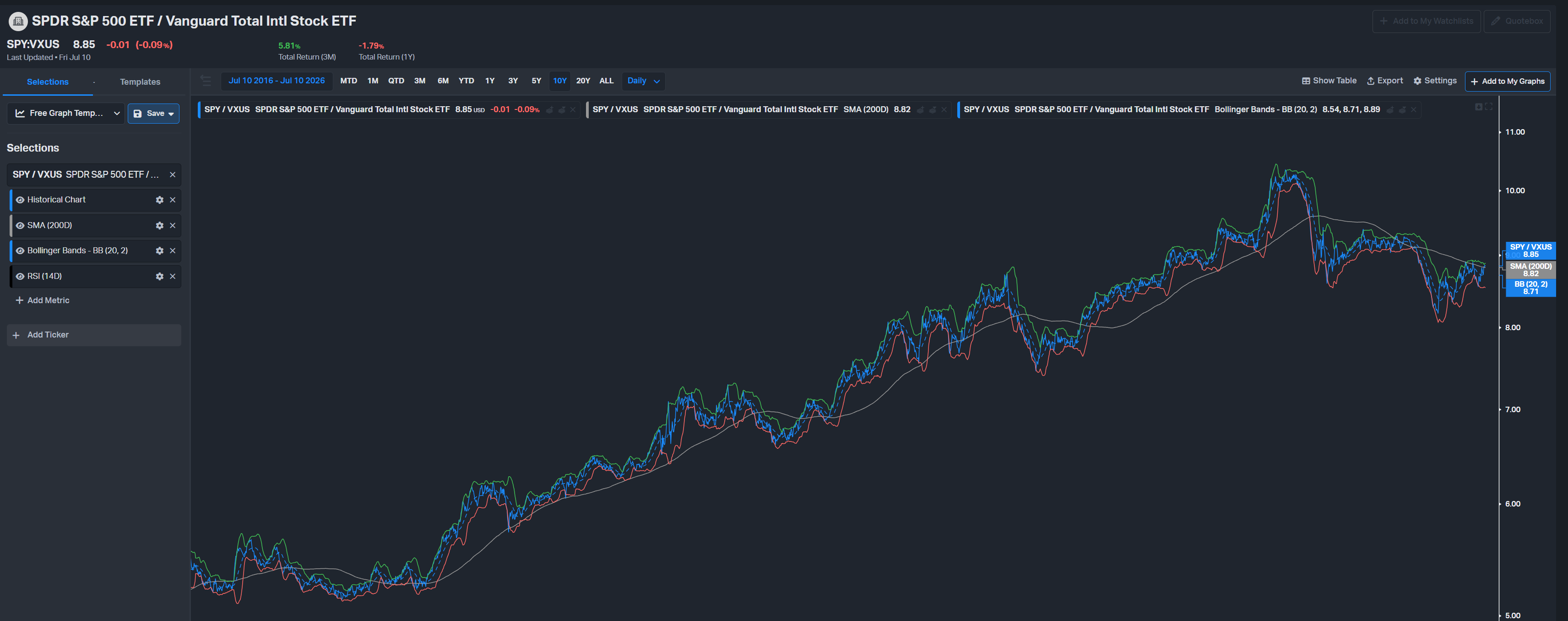Close the SMA (200D) legend chip
Image resolution: width=1568 pixels, height=621 pixels.
pos(944,110)
